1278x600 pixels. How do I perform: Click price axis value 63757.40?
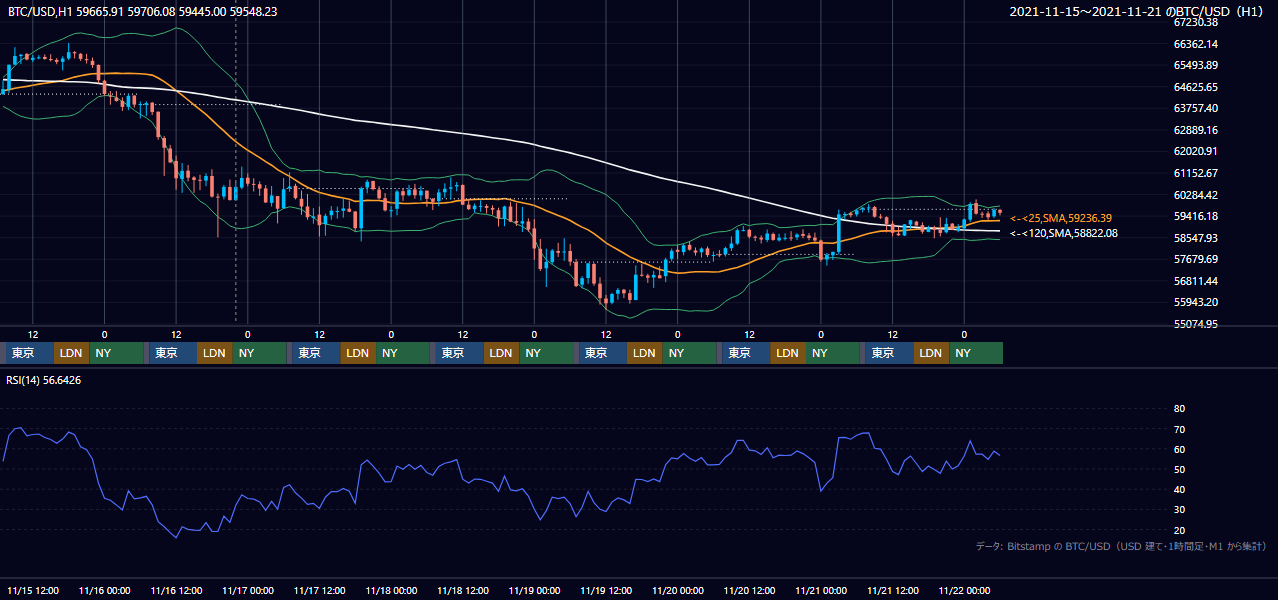(1196, 108)
